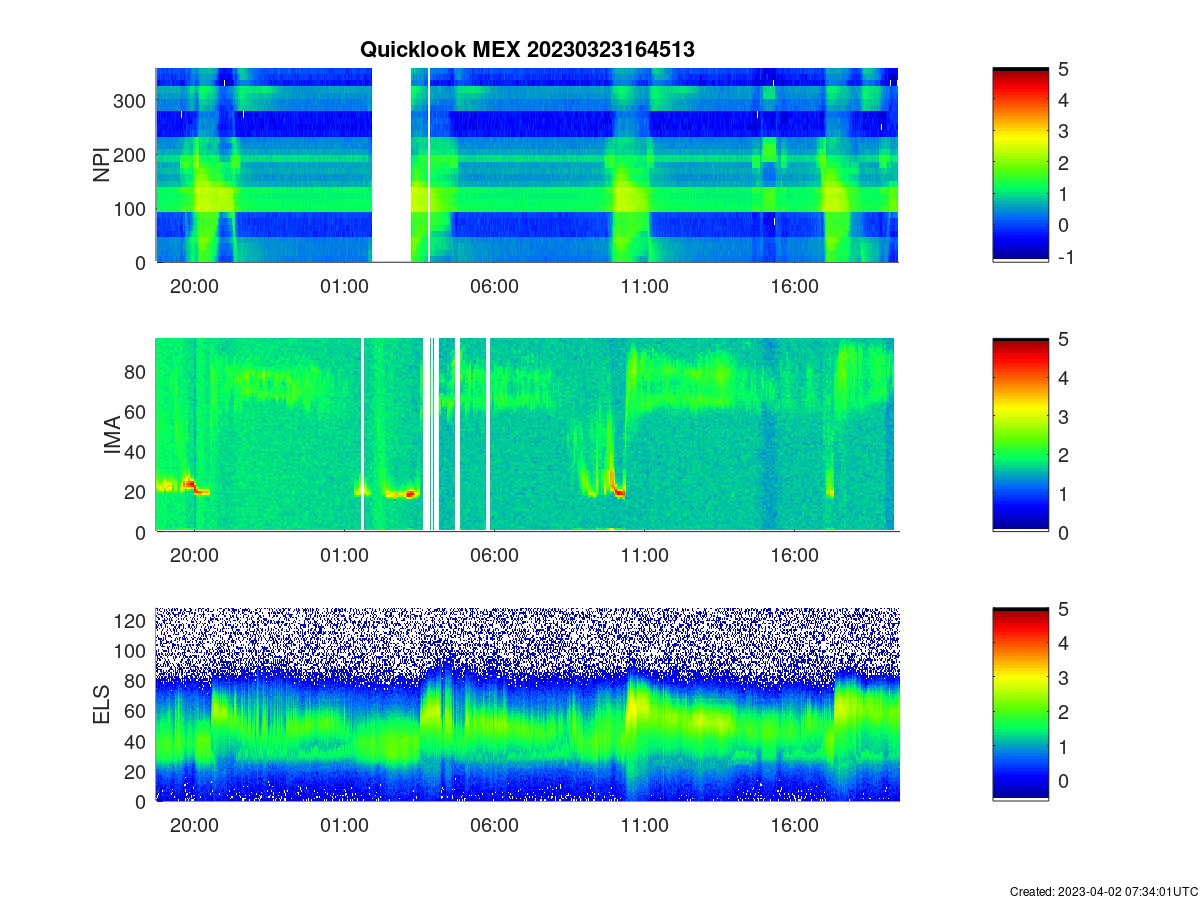Click the 20:00 tick under the NPI plot
Screen dimensions: 1200x900
point(194,286)
